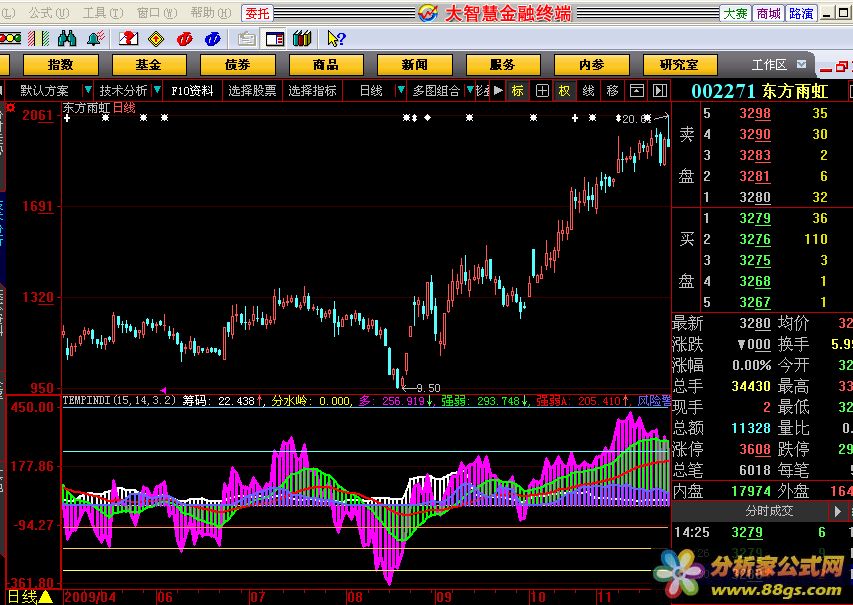Click the buy-1 price 3279
This screenshot has height=605, width=853.
[755, 218]
